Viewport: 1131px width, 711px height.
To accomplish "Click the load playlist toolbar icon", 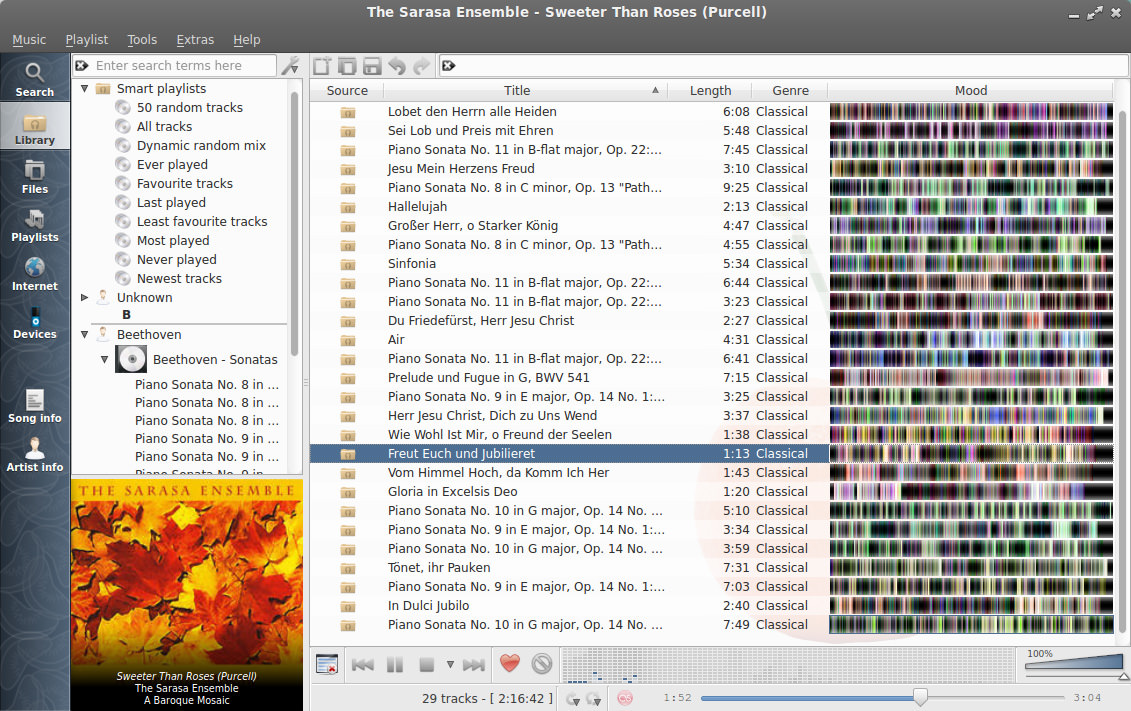I will (x=347, y=66).
